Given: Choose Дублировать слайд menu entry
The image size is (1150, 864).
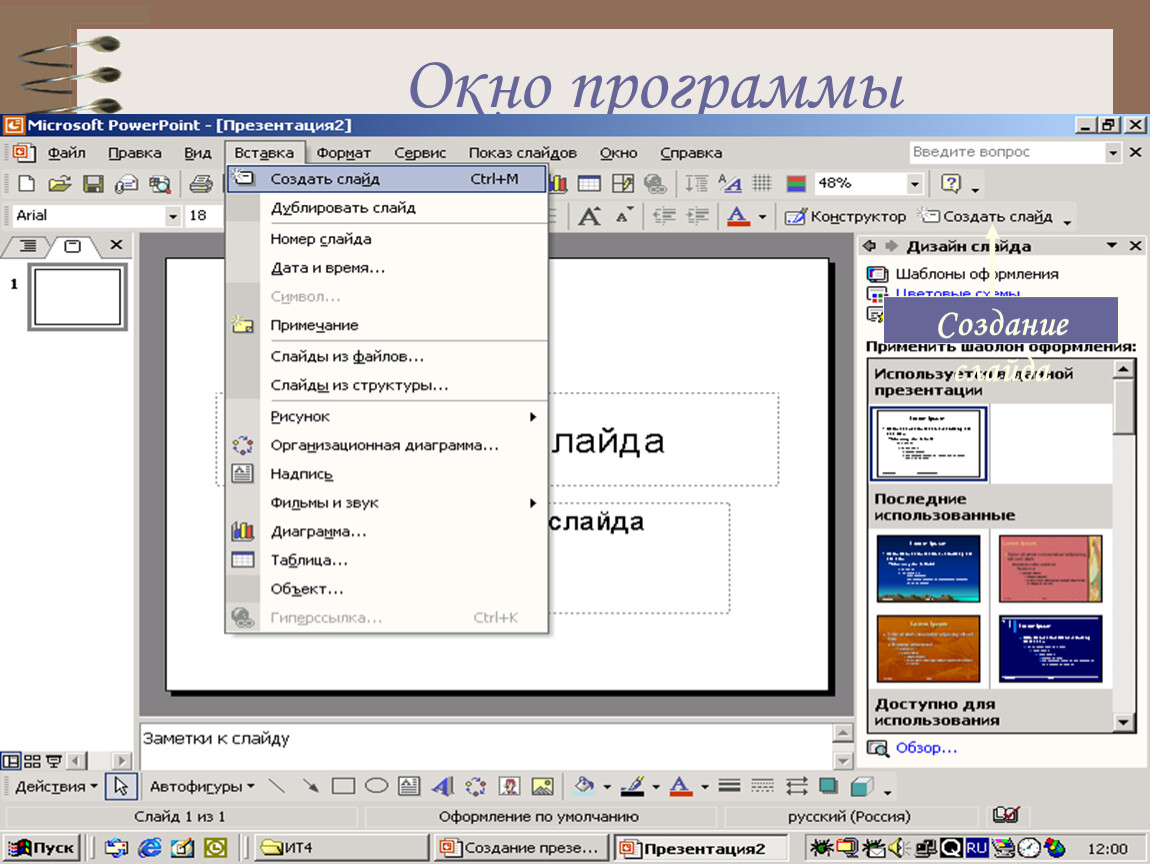Looking at the screenshot, I should (387, 208).
